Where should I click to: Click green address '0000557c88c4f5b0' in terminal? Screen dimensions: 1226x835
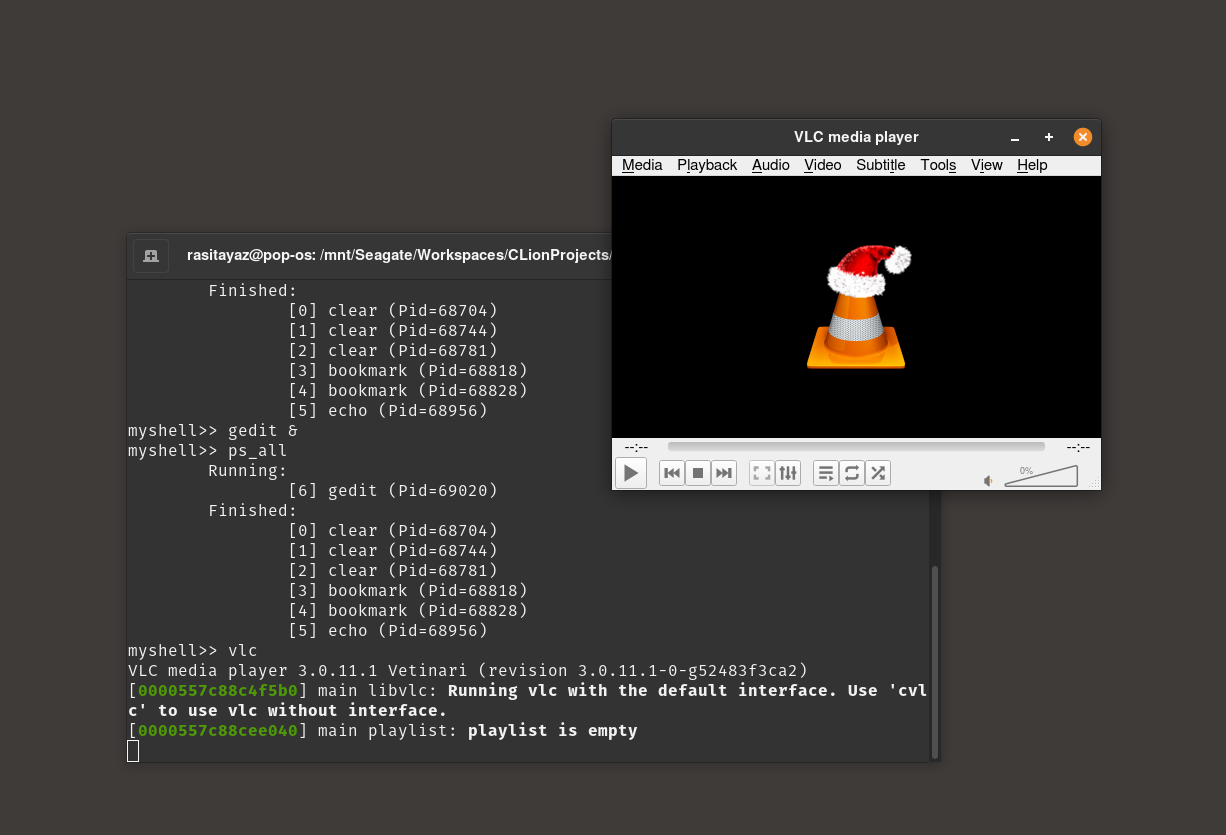tap(218, 691)
